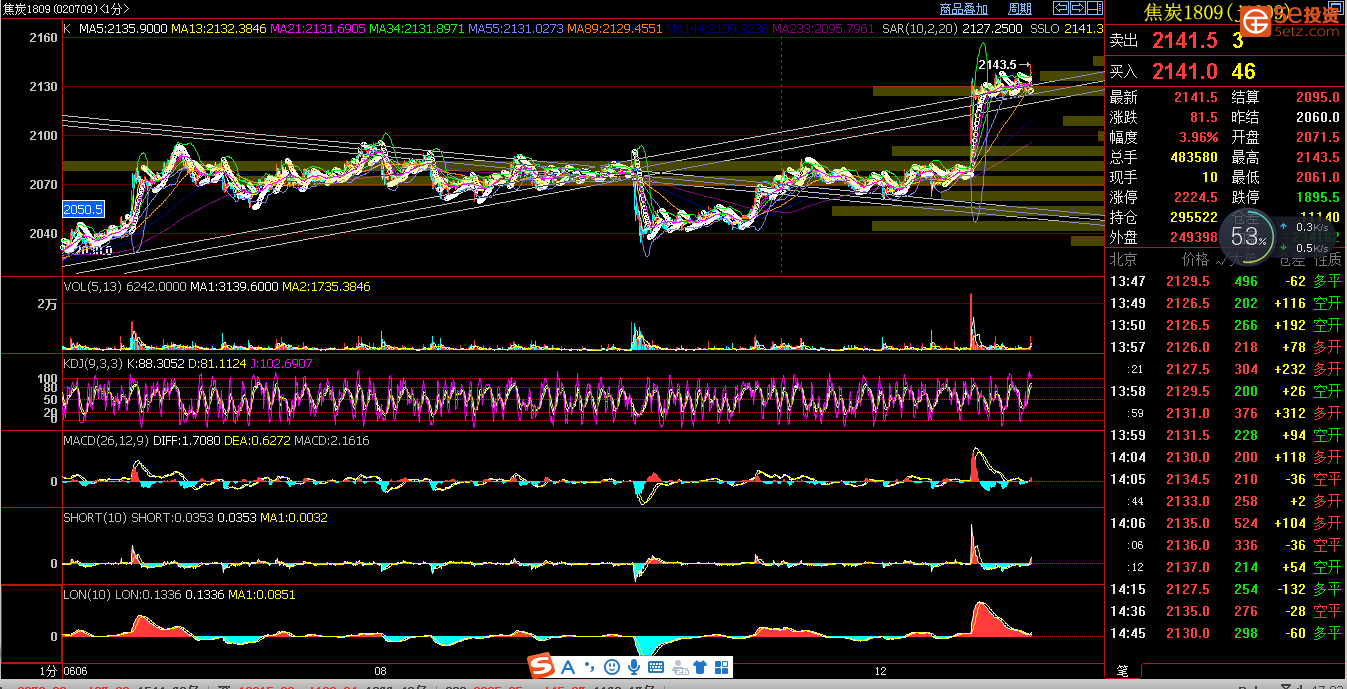The image size is (1347, 689).
Task: Select the 13:57 trade row
Action: [1226, 347]
